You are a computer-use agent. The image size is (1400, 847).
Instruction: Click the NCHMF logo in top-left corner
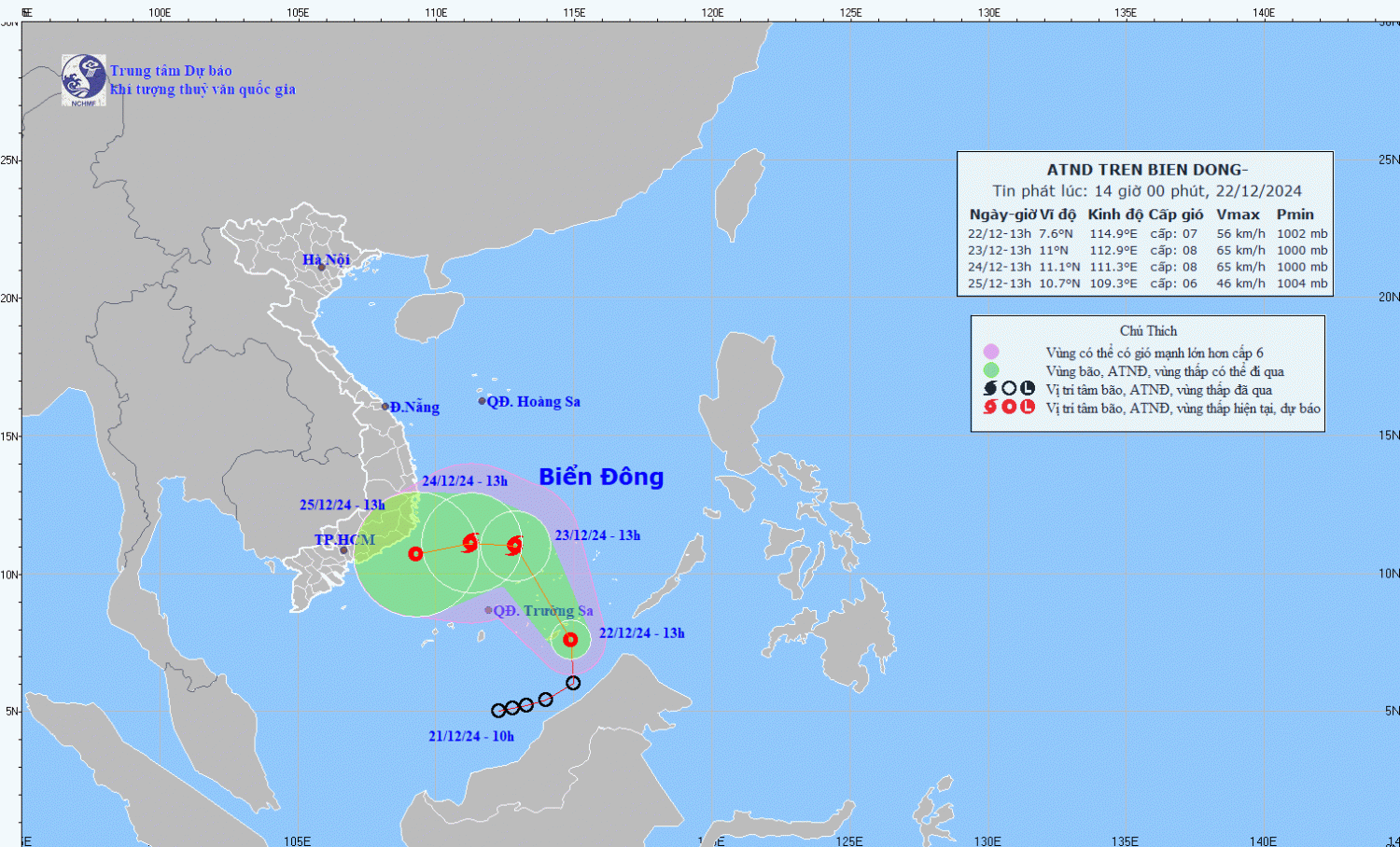click(x=83, y=79)
